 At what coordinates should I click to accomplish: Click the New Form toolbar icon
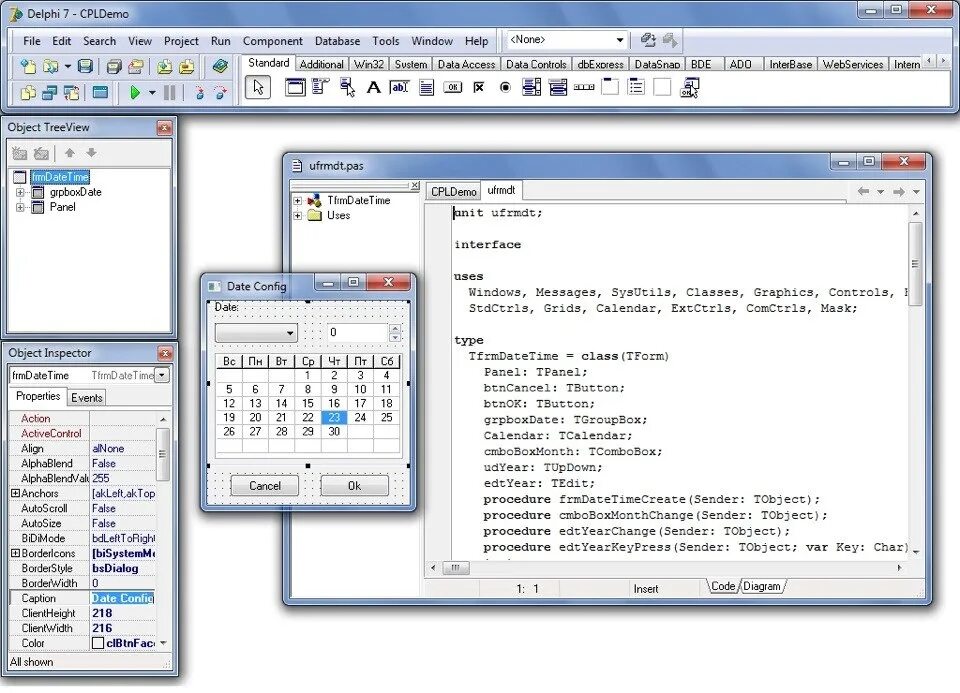(x=100, y=93)
